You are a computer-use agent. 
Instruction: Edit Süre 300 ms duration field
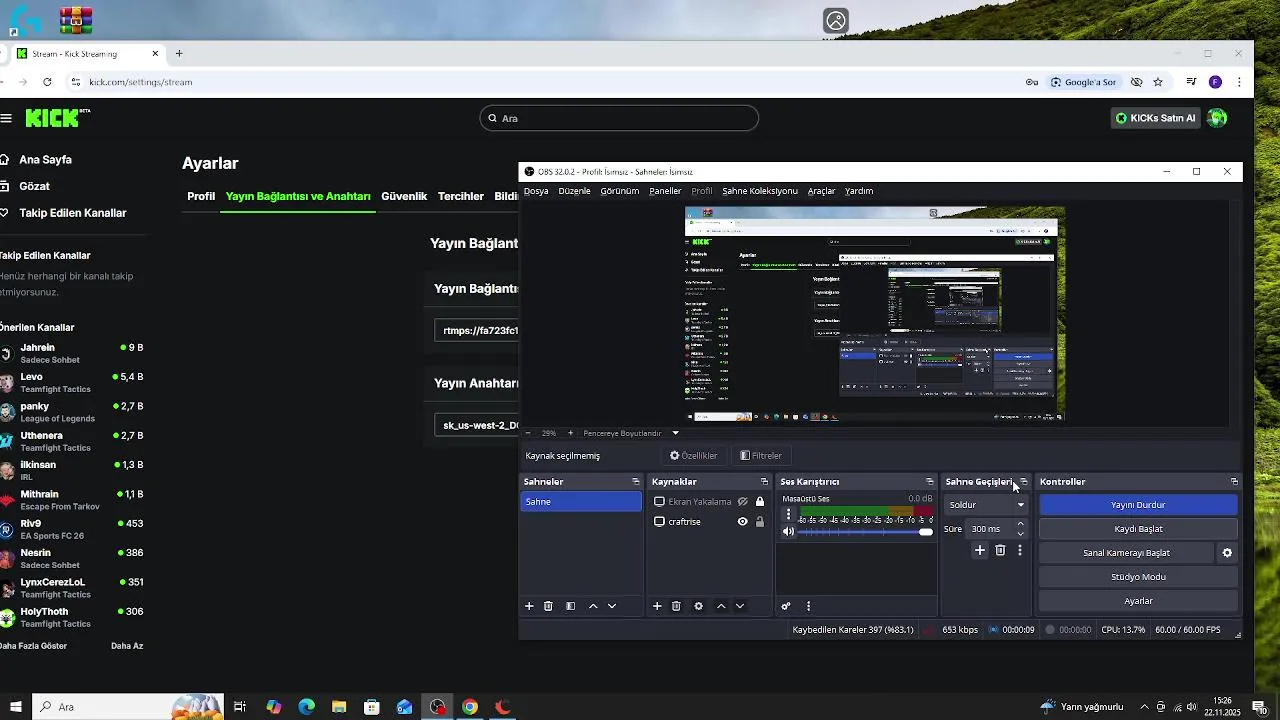coord(989,529)
